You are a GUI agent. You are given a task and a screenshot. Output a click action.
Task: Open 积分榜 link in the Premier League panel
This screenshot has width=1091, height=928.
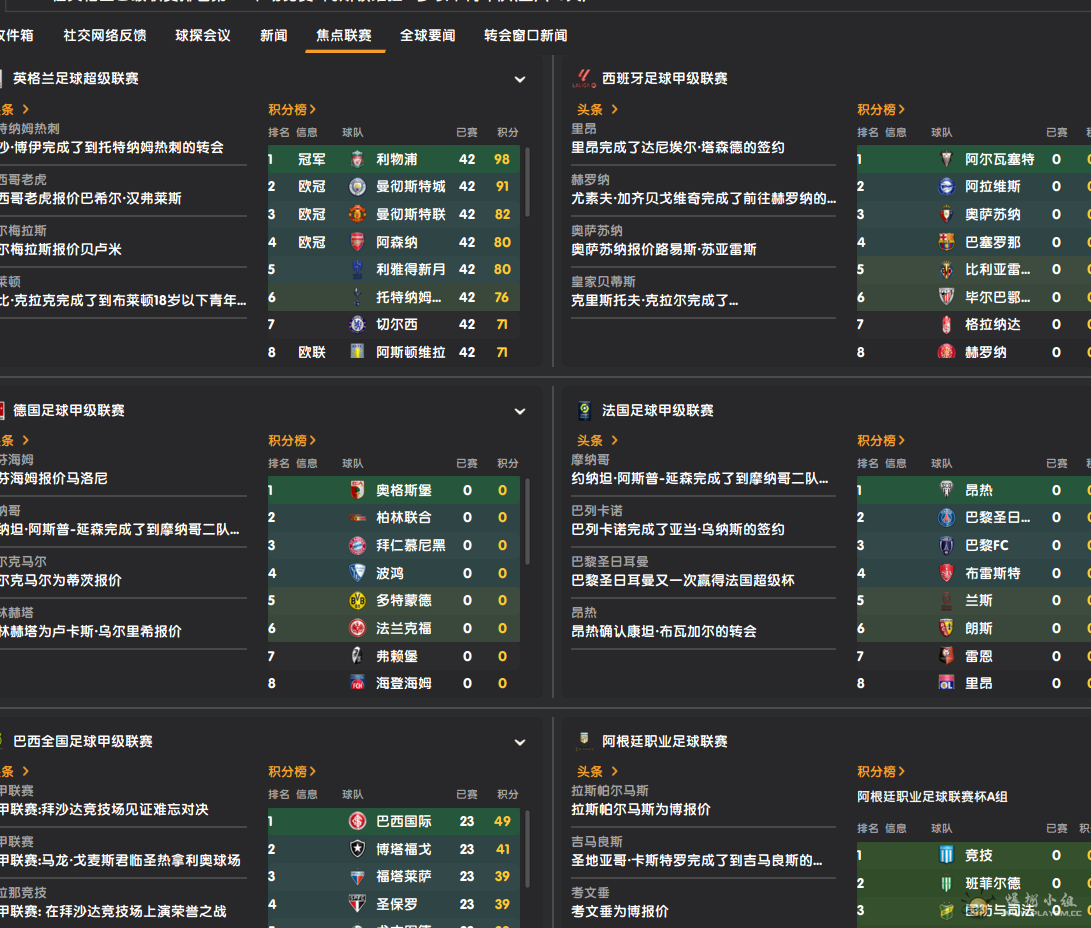click(291, 109)
